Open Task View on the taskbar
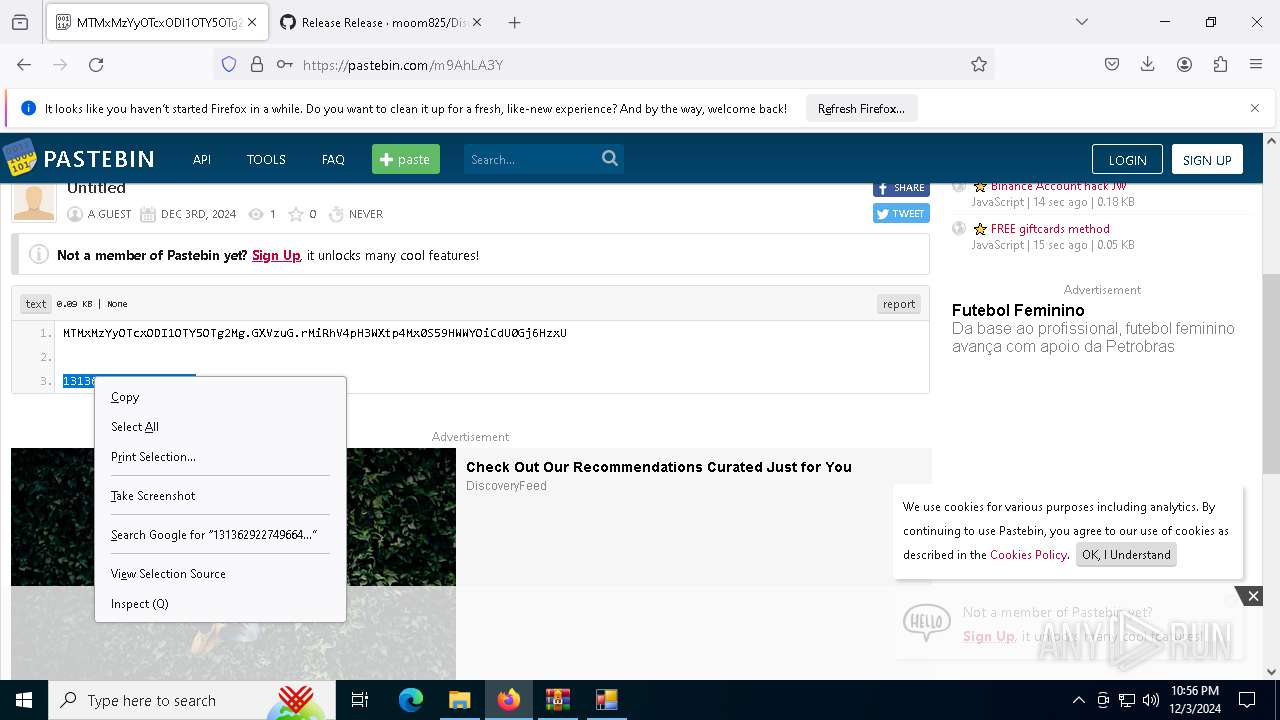The width and height of the screenshot is (1280, 720). point(360,700)
